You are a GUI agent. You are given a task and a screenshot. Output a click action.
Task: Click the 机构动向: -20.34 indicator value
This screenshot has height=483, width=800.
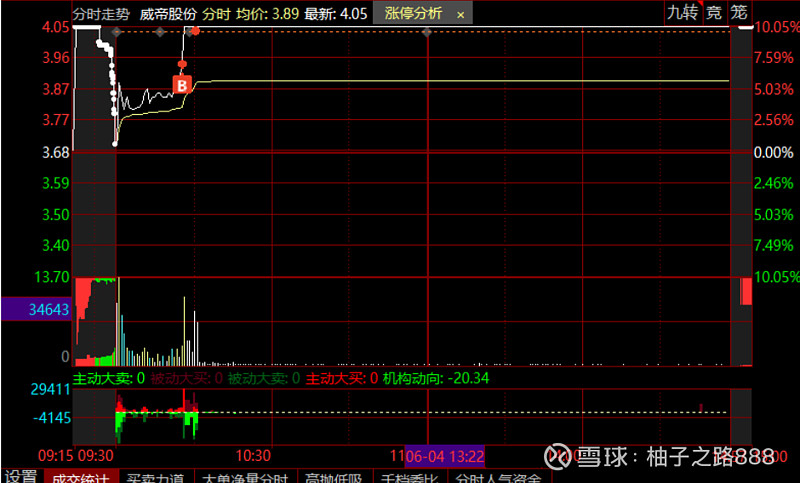point(436,378)
